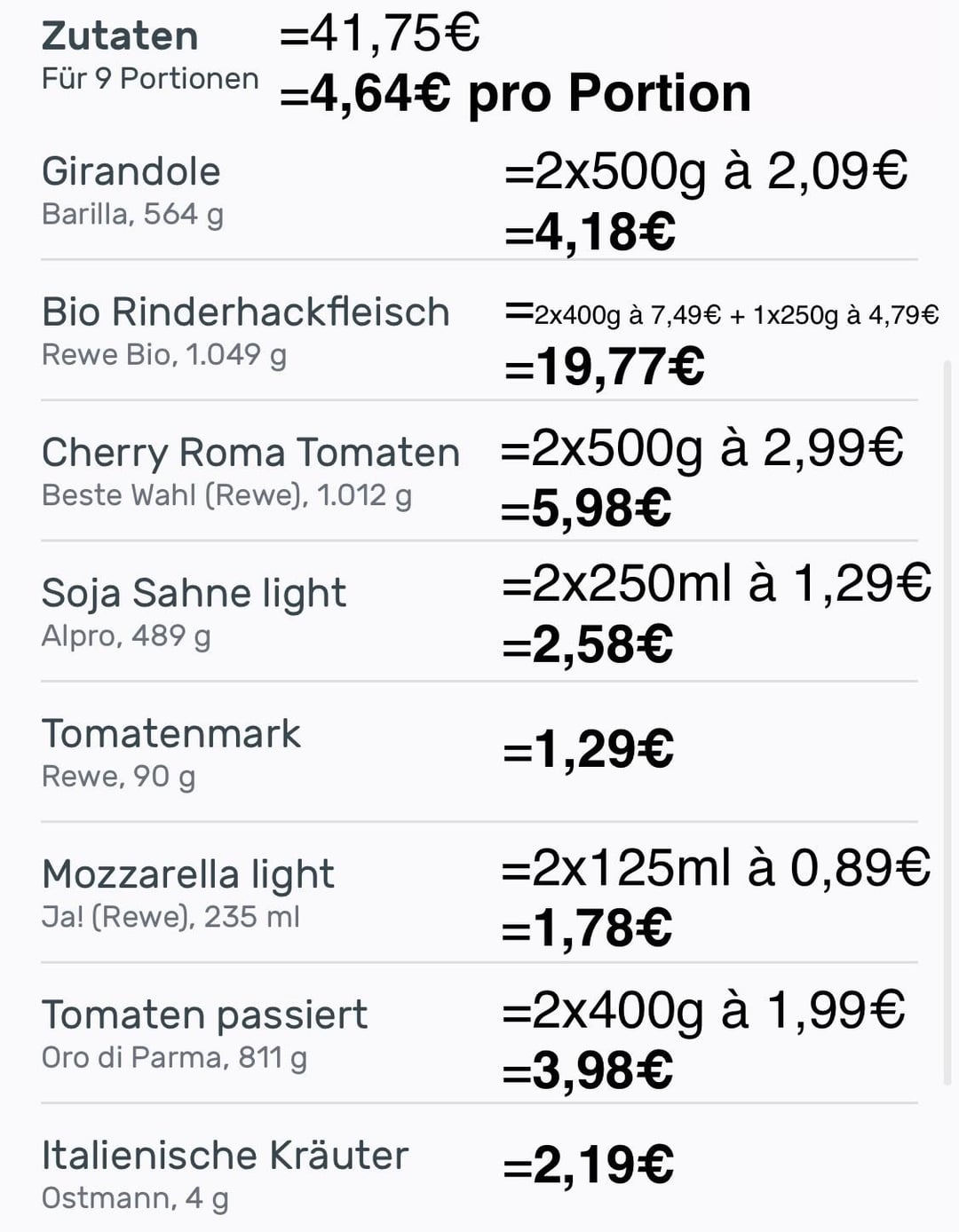Click the Barilla, 564 g subtitle

pyautogui.click(x=132, y=215)
